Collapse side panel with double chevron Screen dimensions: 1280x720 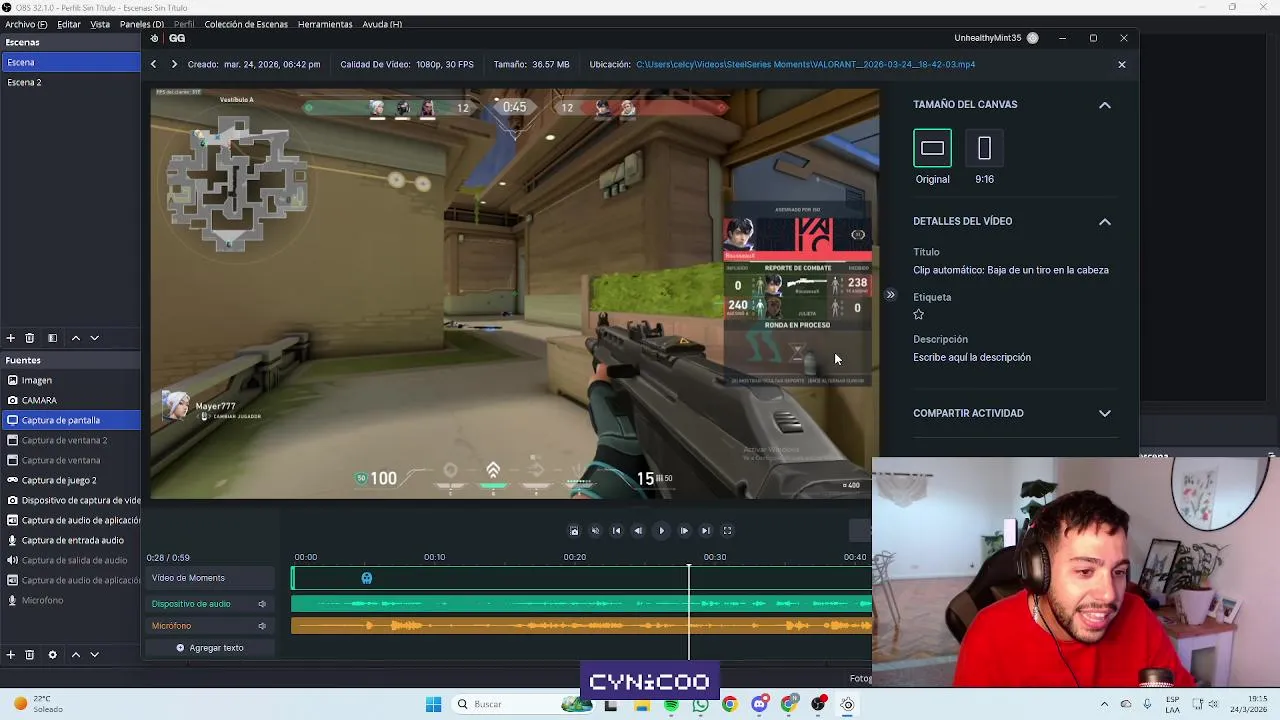(890, 295)
